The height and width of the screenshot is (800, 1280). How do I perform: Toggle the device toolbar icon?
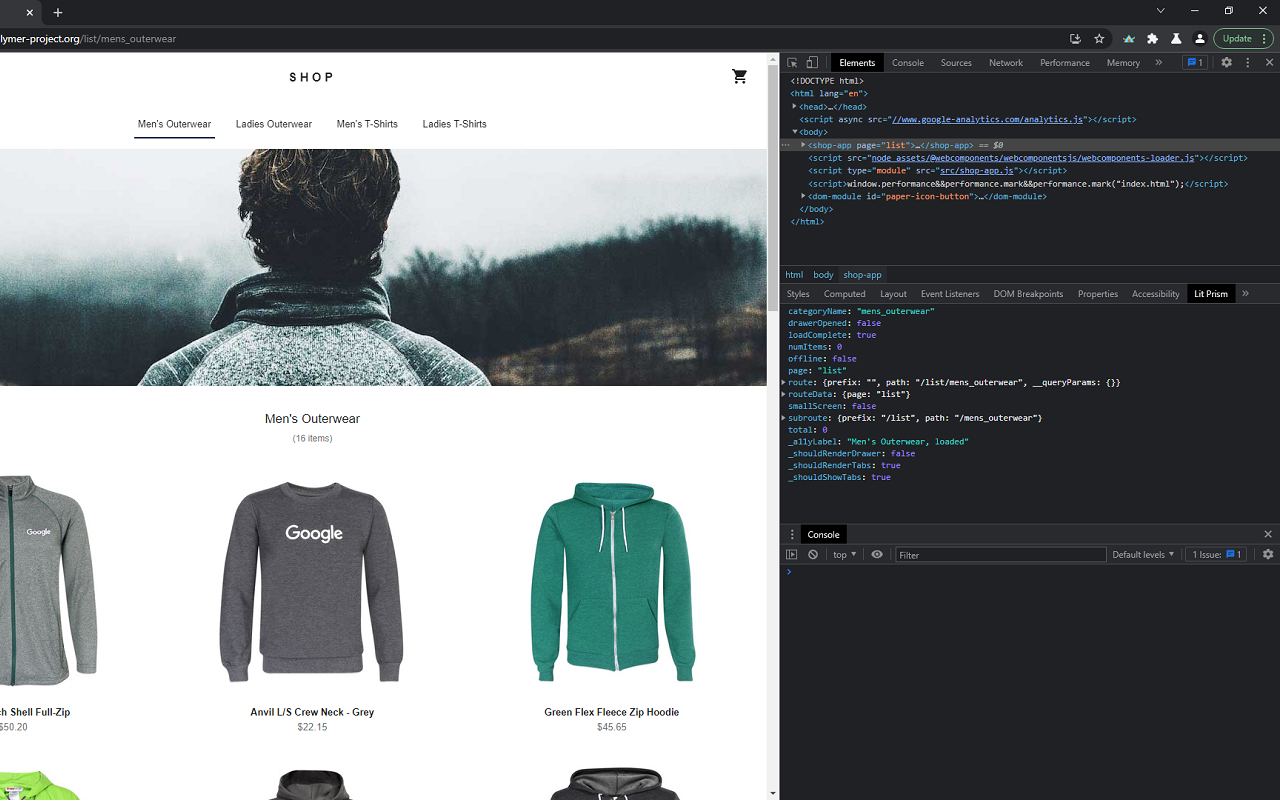pyautogui.click(x=812, y=63)
